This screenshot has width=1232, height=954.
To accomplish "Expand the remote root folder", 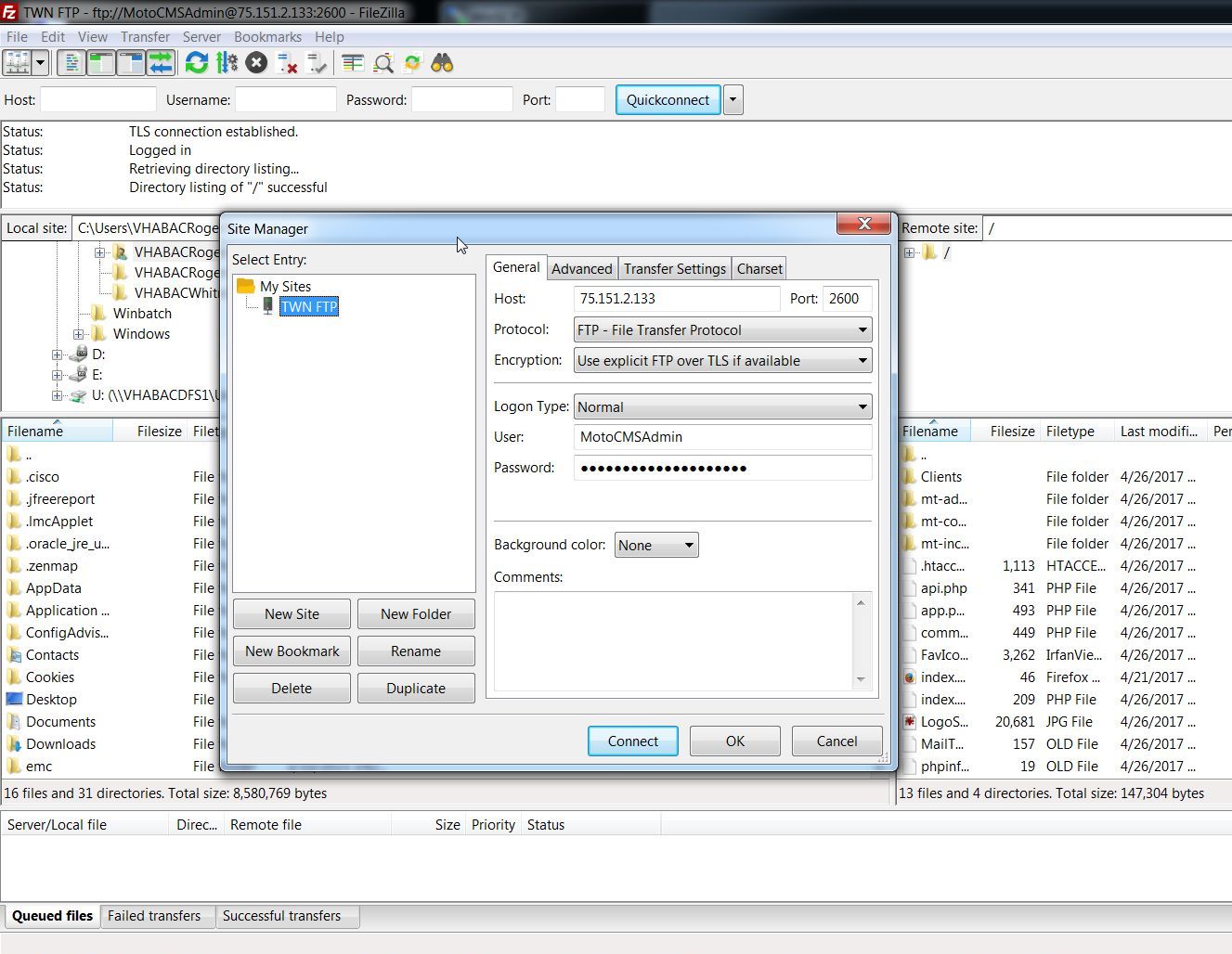I will point(909,252).
